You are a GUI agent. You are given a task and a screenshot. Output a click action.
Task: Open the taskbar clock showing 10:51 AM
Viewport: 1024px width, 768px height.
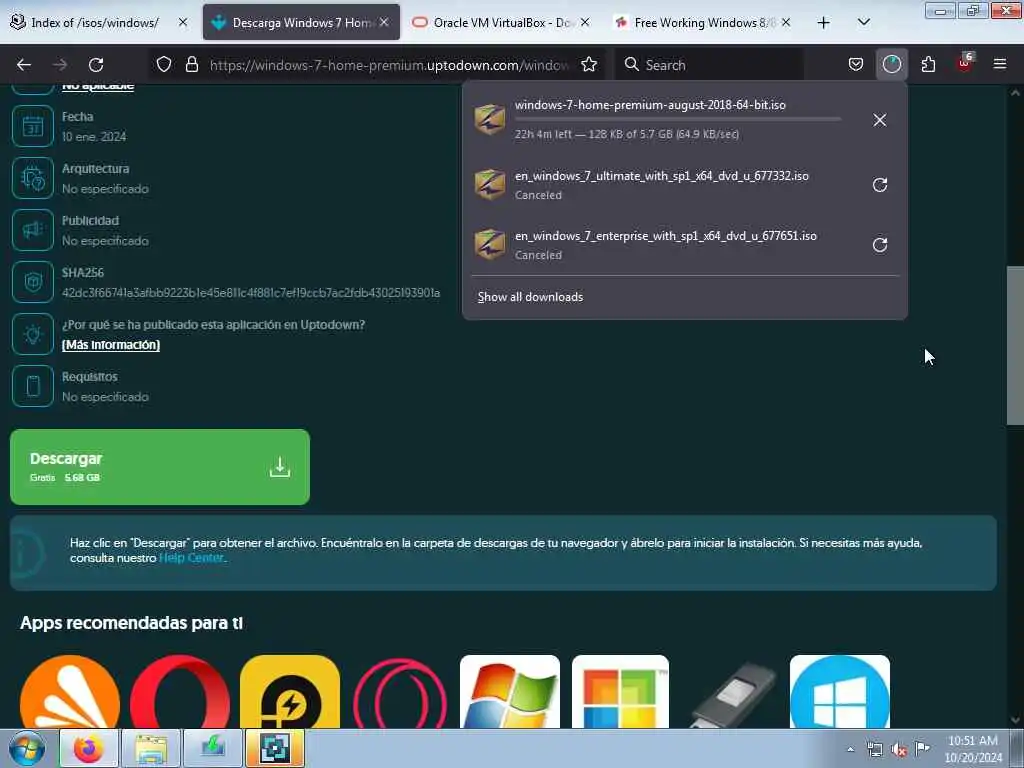tap(973, 749)
